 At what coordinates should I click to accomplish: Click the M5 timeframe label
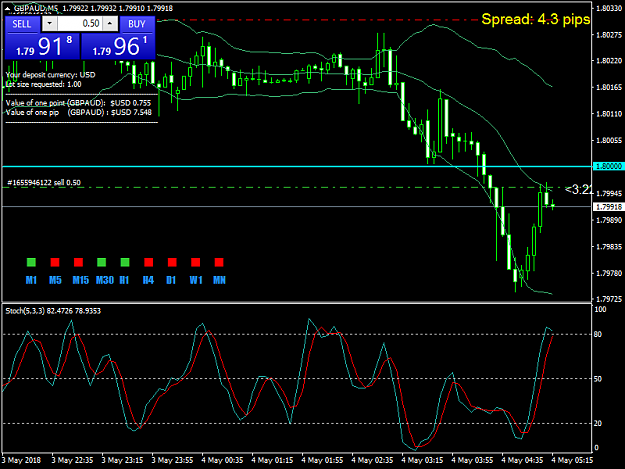(55, 280)
